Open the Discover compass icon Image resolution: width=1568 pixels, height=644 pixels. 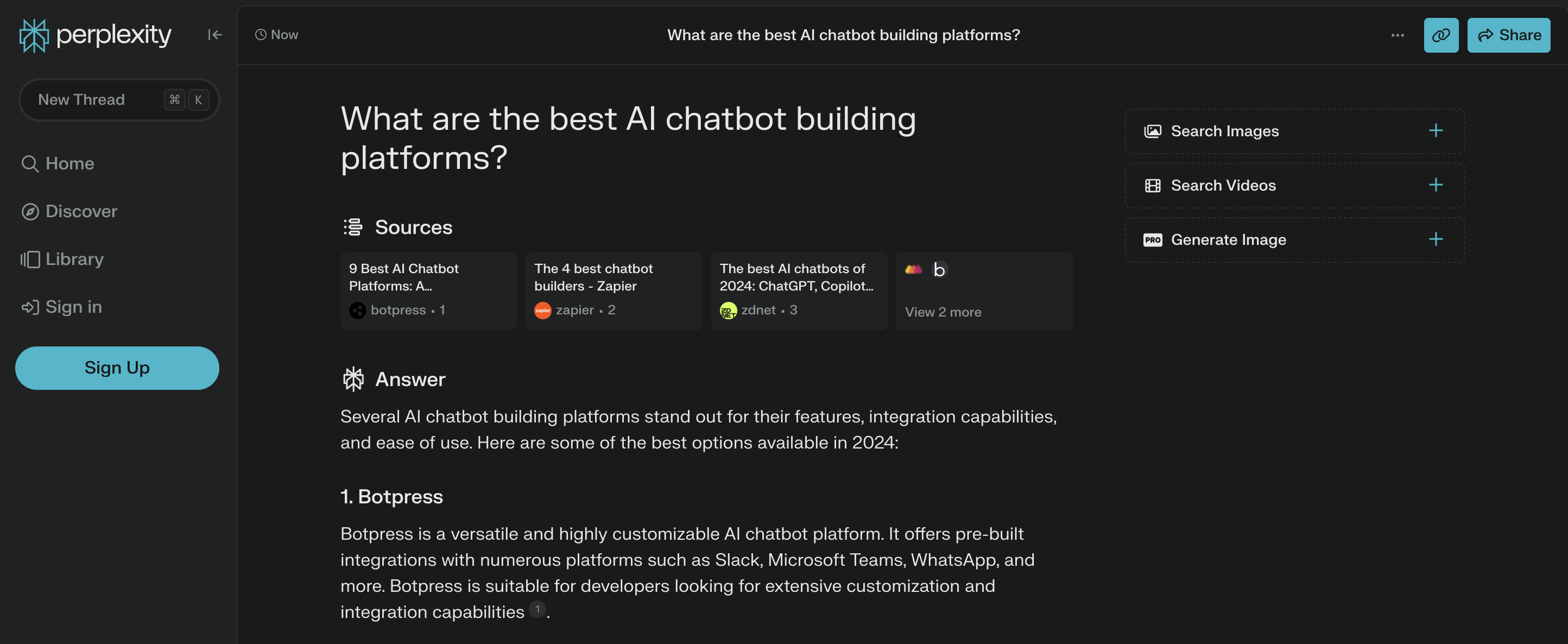point(30,211)
